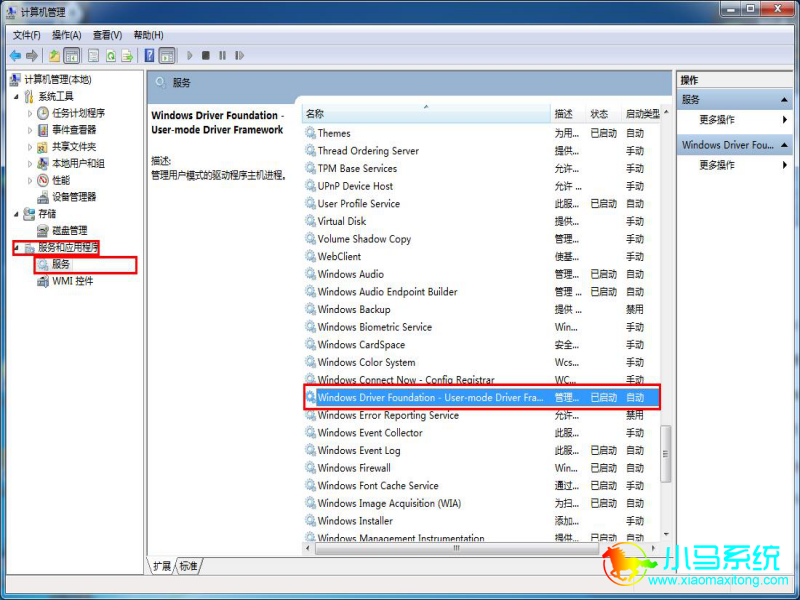Click the services list horizontal scrollbar thumb
800x600 pixels.
tap(457, 548)
